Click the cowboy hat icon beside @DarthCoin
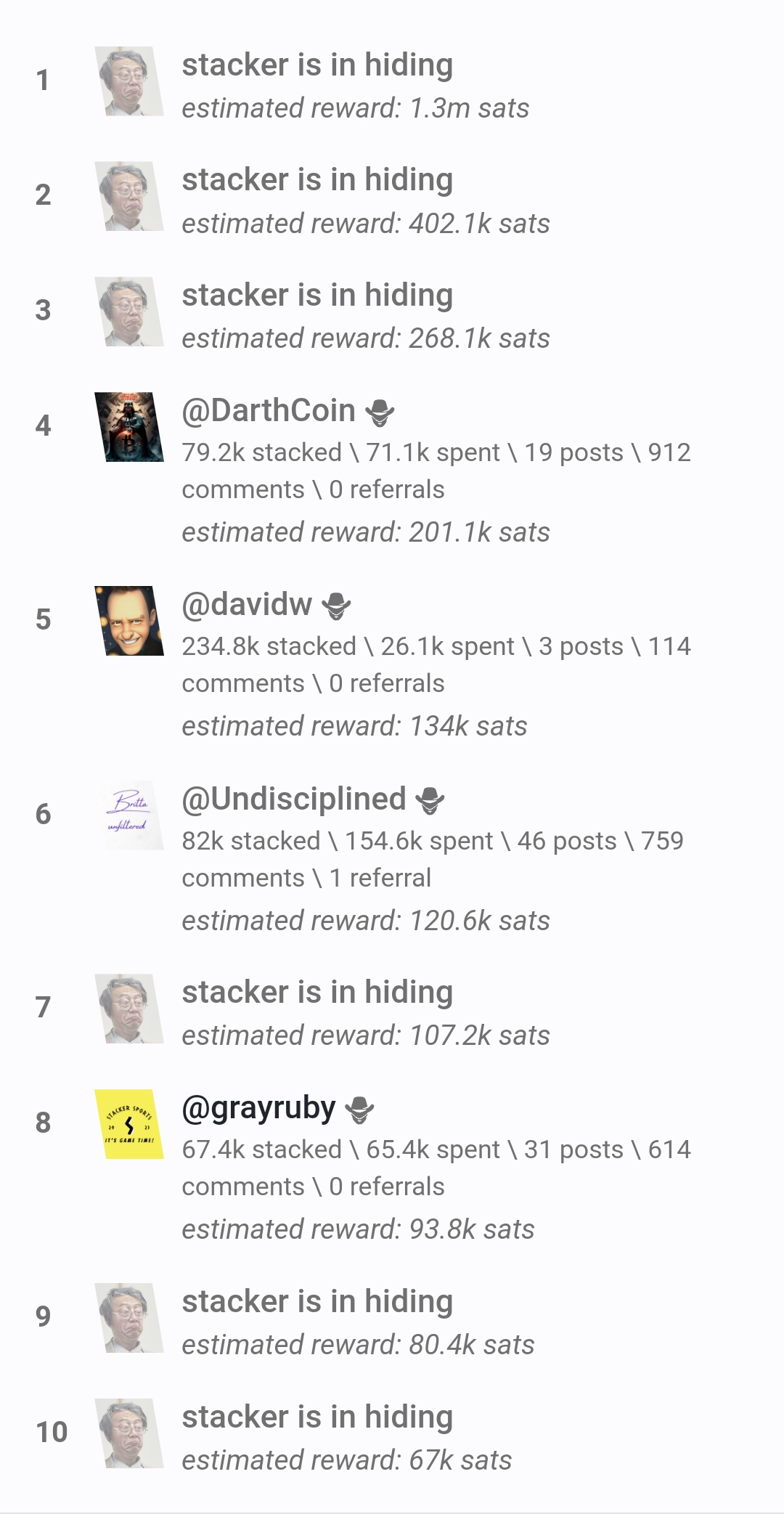Image resolution: width=784 pixels, height=1514 pixels. click(380, 413)
